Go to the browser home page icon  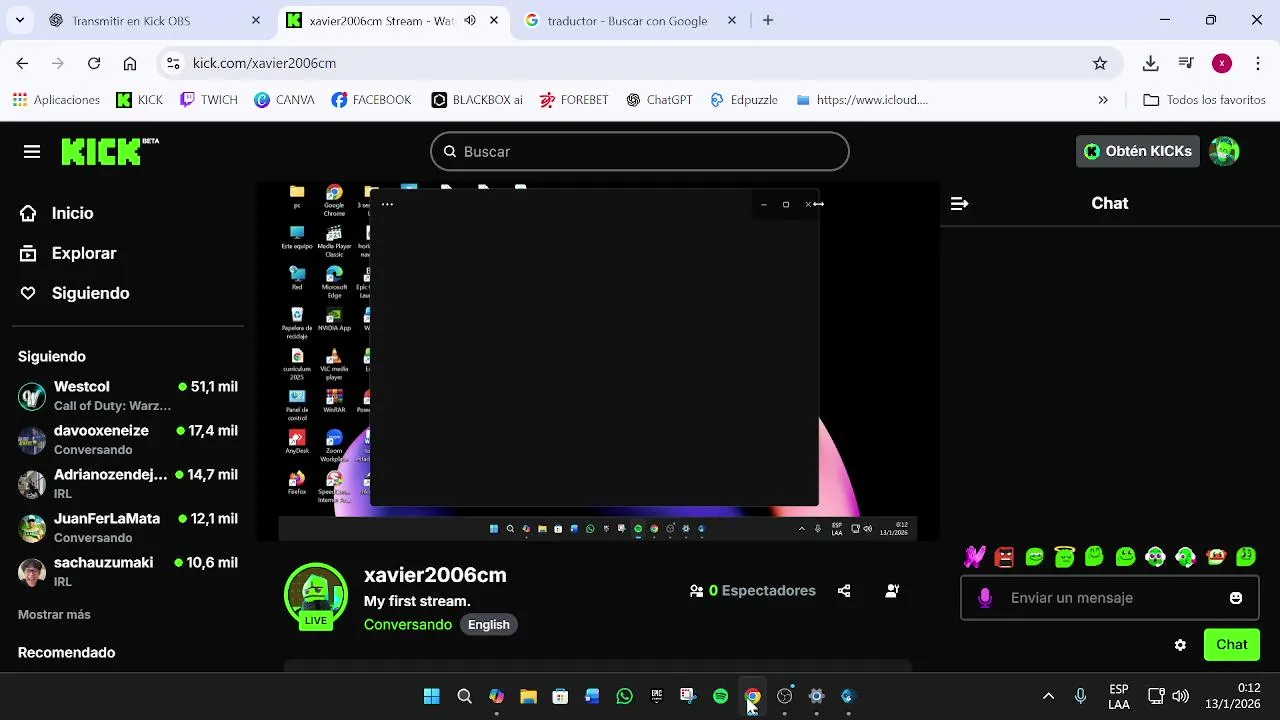(130, 63)
